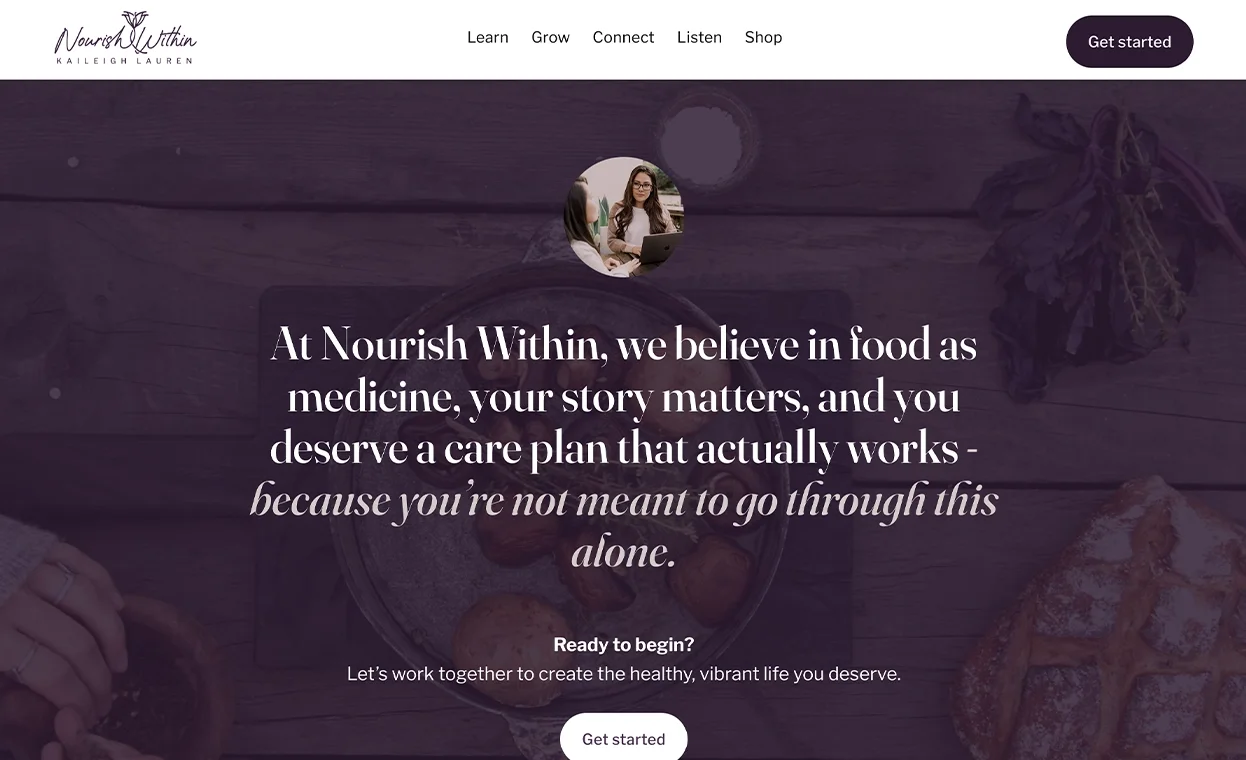Click the 'At Nourish Within' headline
The height and width of the screenshot is (760, 1246).
623,396
